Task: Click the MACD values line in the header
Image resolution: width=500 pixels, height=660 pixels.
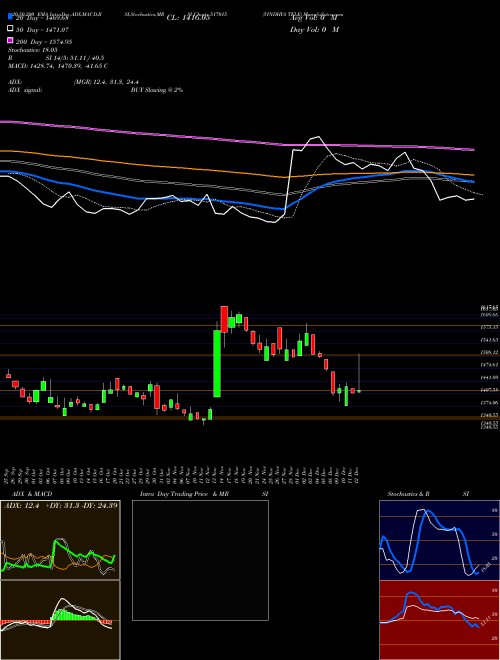Action: tap(58, 66)
